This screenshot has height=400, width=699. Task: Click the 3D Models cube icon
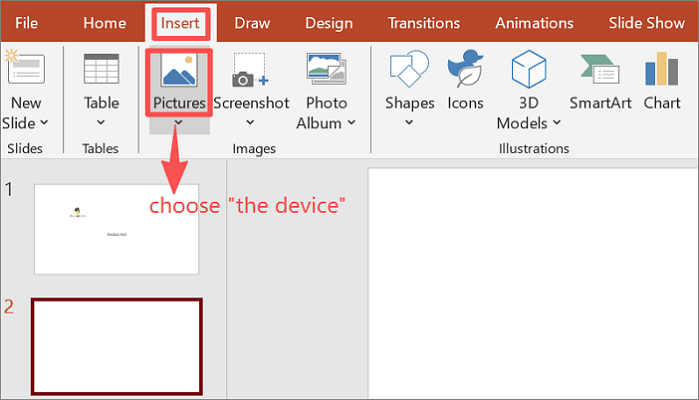[529, 69]
